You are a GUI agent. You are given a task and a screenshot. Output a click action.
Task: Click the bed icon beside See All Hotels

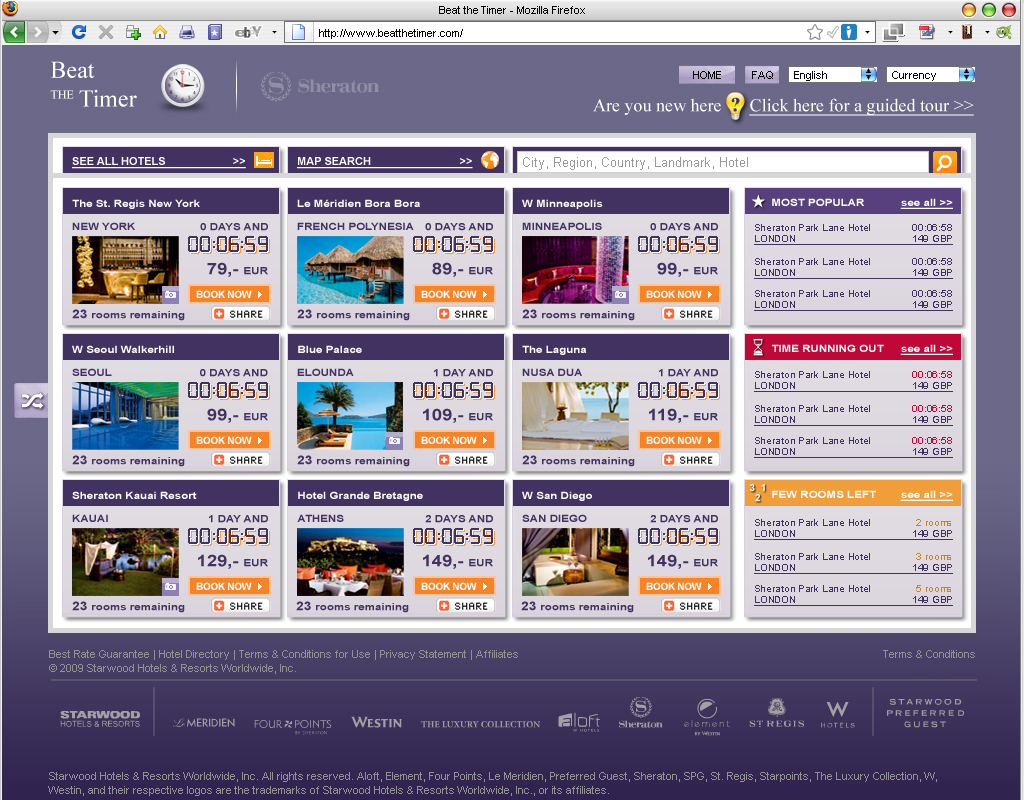coord(264,160)
